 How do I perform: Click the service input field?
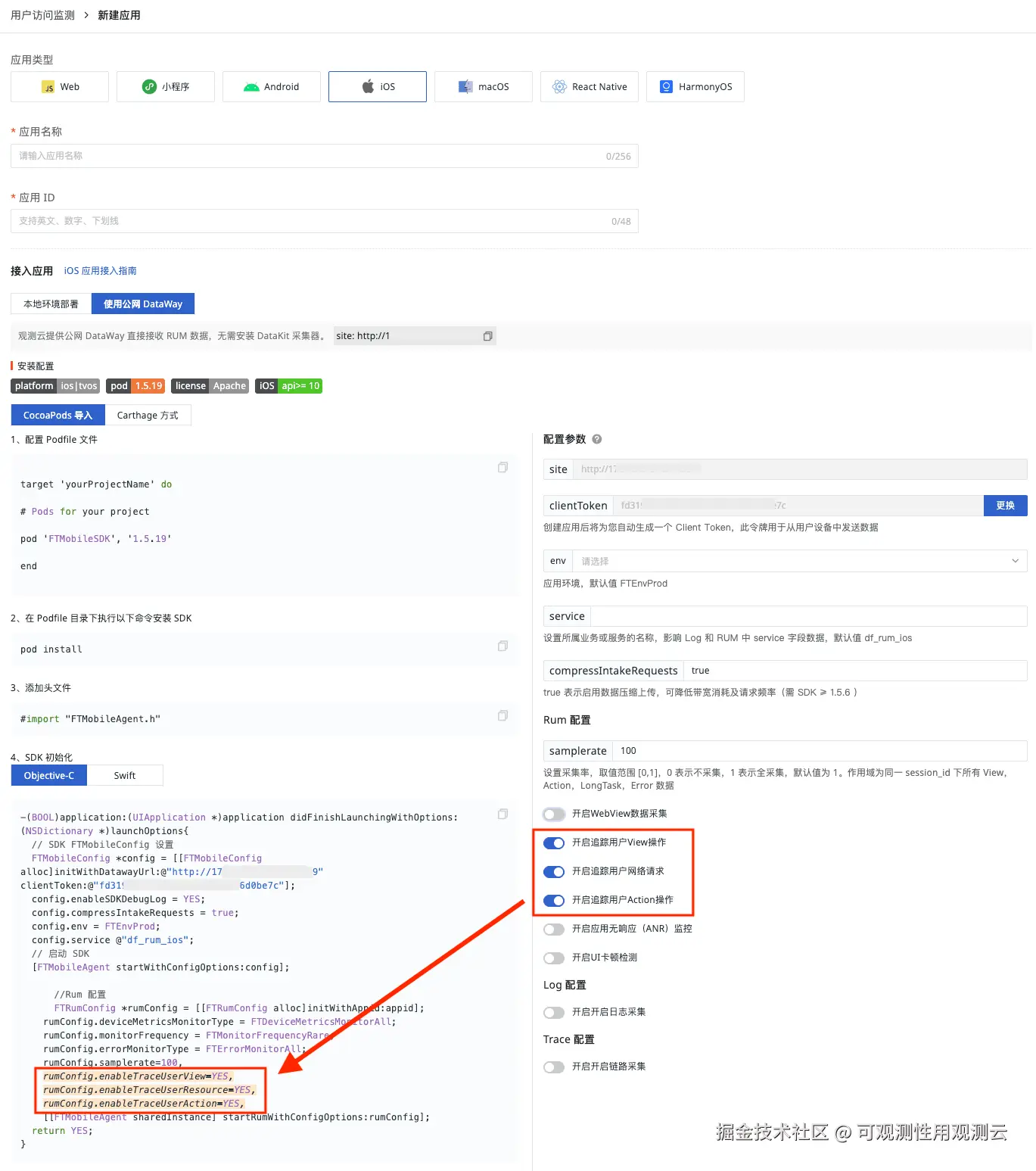[809, 616]
